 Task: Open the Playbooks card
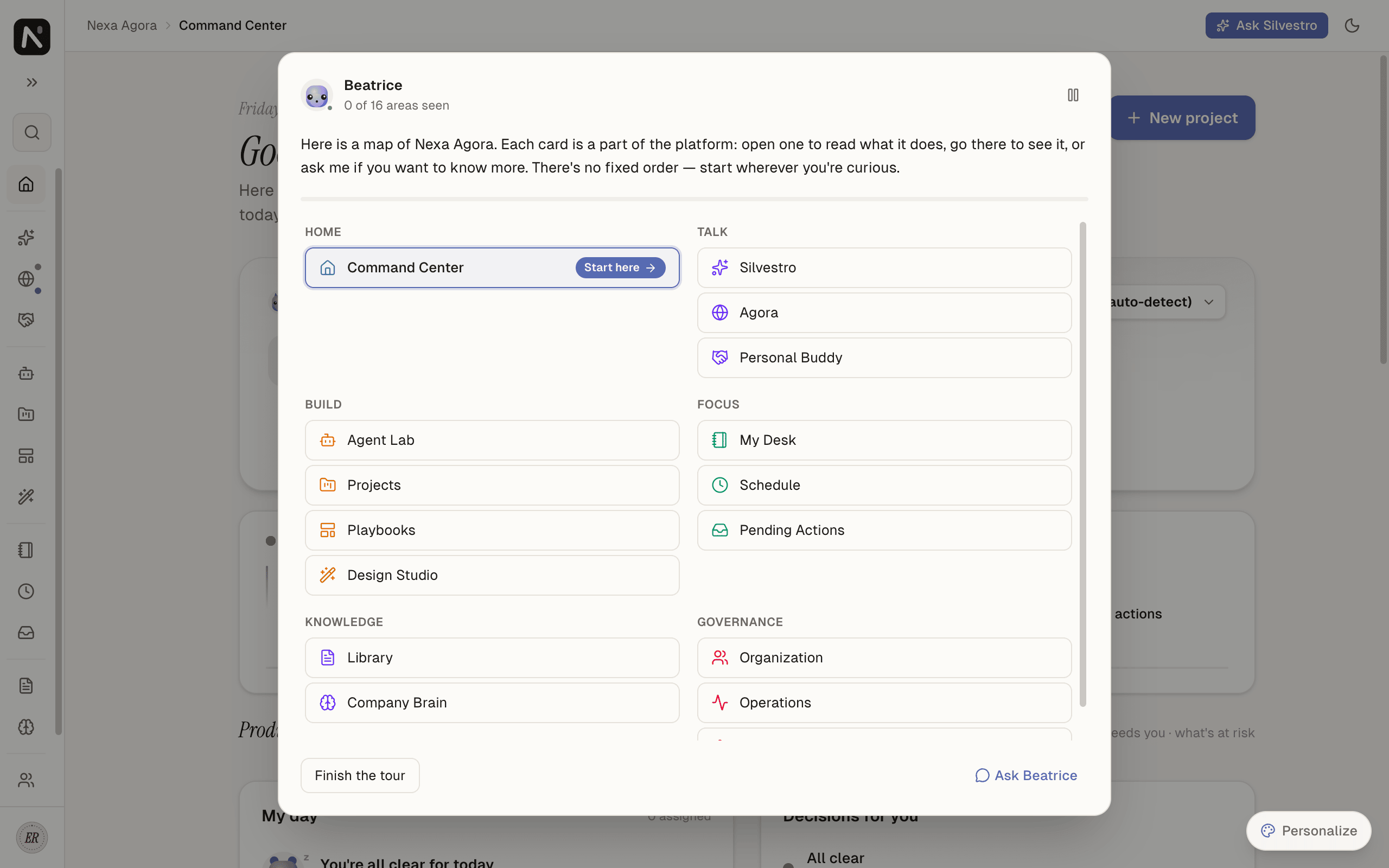click(492, 531)
